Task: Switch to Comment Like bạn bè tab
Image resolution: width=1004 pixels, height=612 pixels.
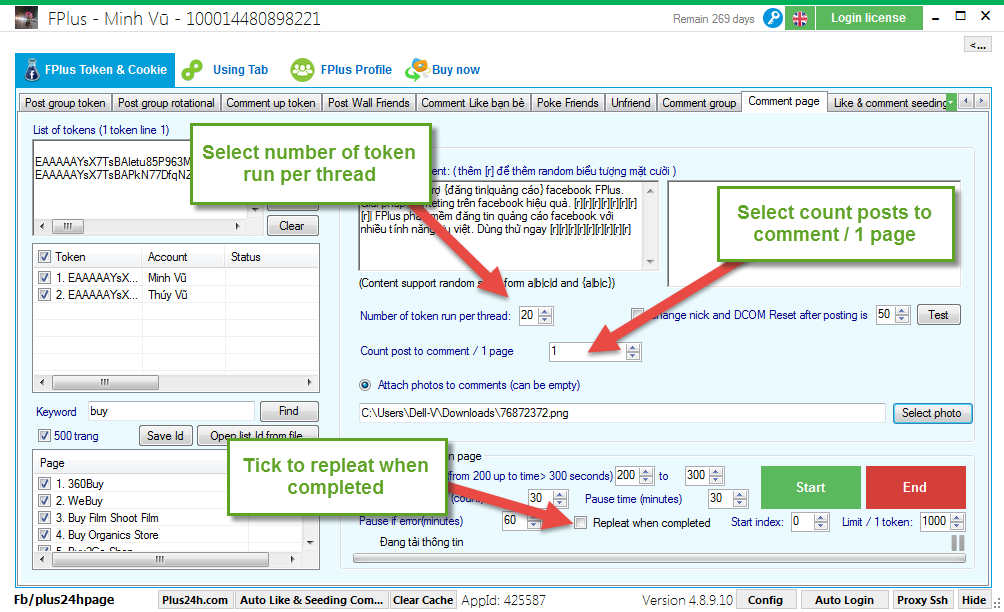Action: pos(473,103)
